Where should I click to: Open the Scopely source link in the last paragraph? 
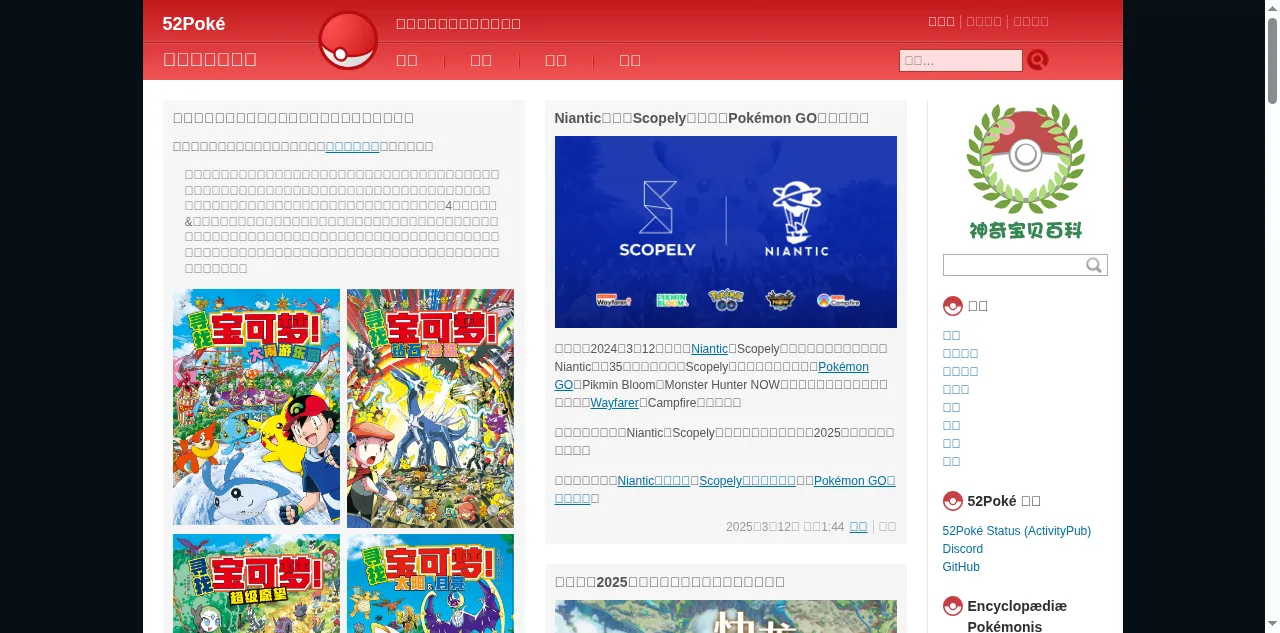tap(747, 481)
